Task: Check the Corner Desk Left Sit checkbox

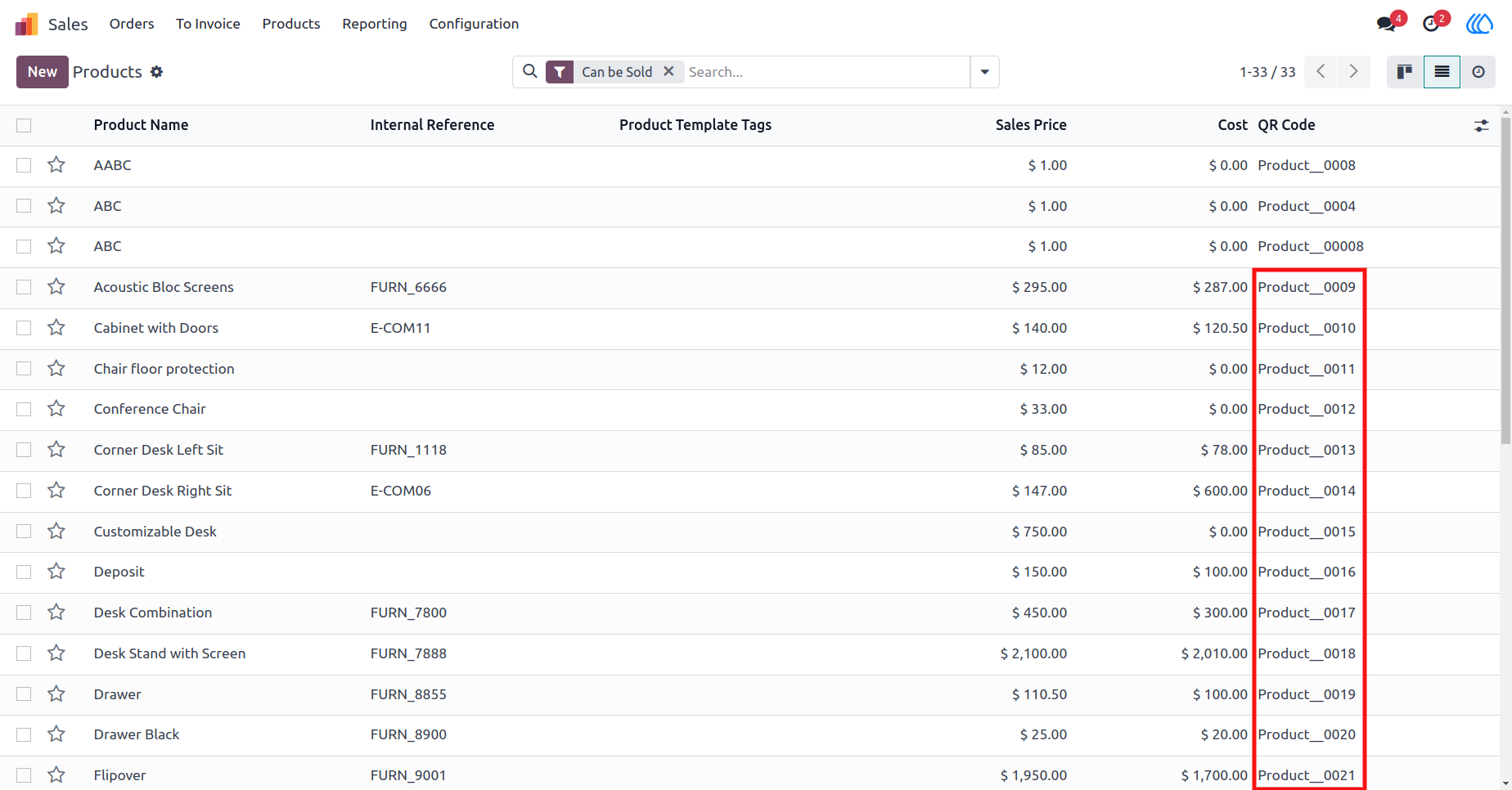Action: coord(24,450)
